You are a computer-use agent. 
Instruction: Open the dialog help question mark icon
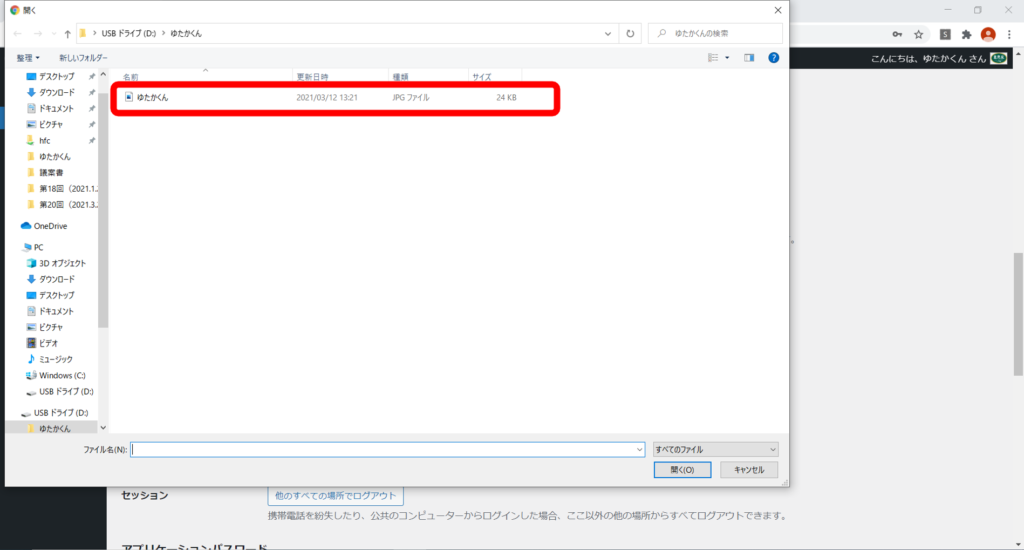coord(773,58)
